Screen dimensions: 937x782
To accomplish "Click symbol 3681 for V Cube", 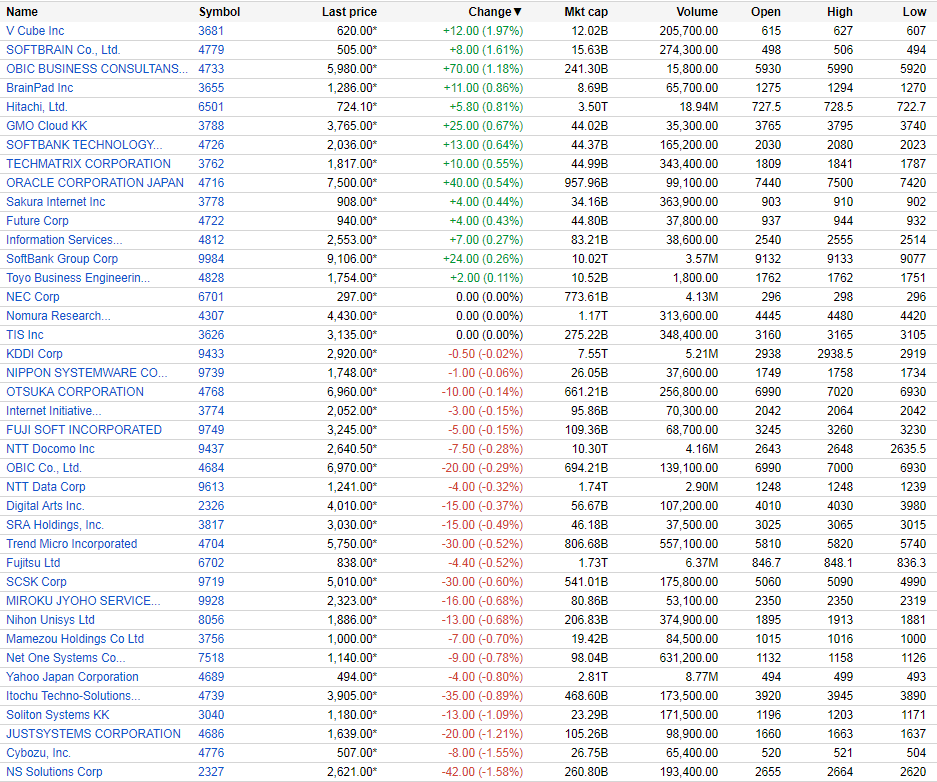I will (211, 31).
